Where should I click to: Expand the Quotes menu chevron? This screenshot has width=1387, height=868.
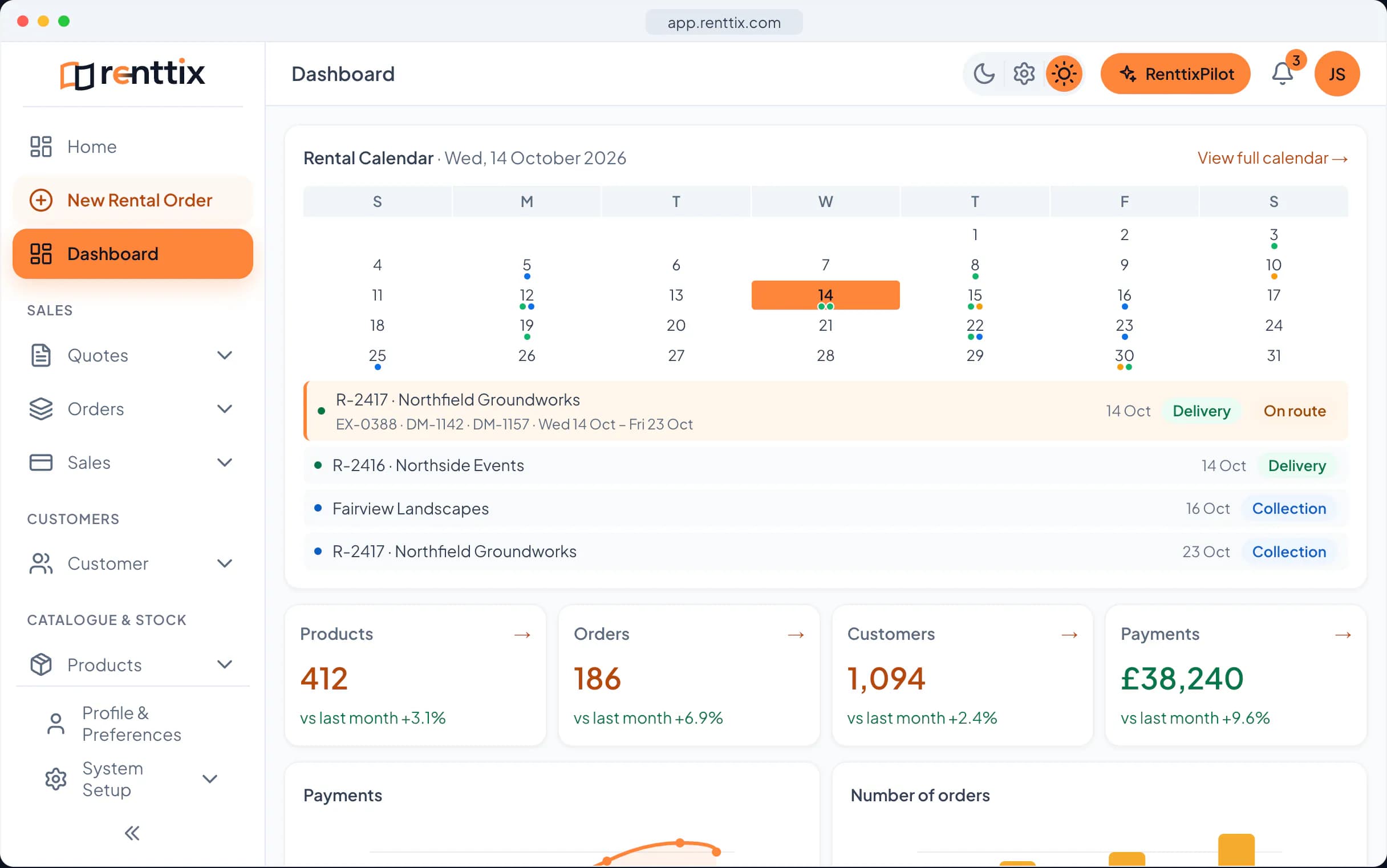(225, 355)
